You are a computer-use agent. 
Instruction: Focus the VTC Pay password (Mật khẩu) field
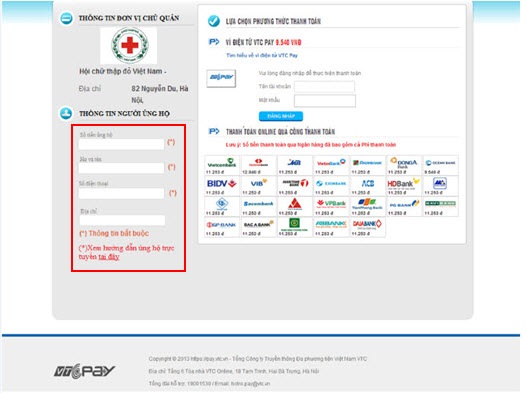click(325, 101)
